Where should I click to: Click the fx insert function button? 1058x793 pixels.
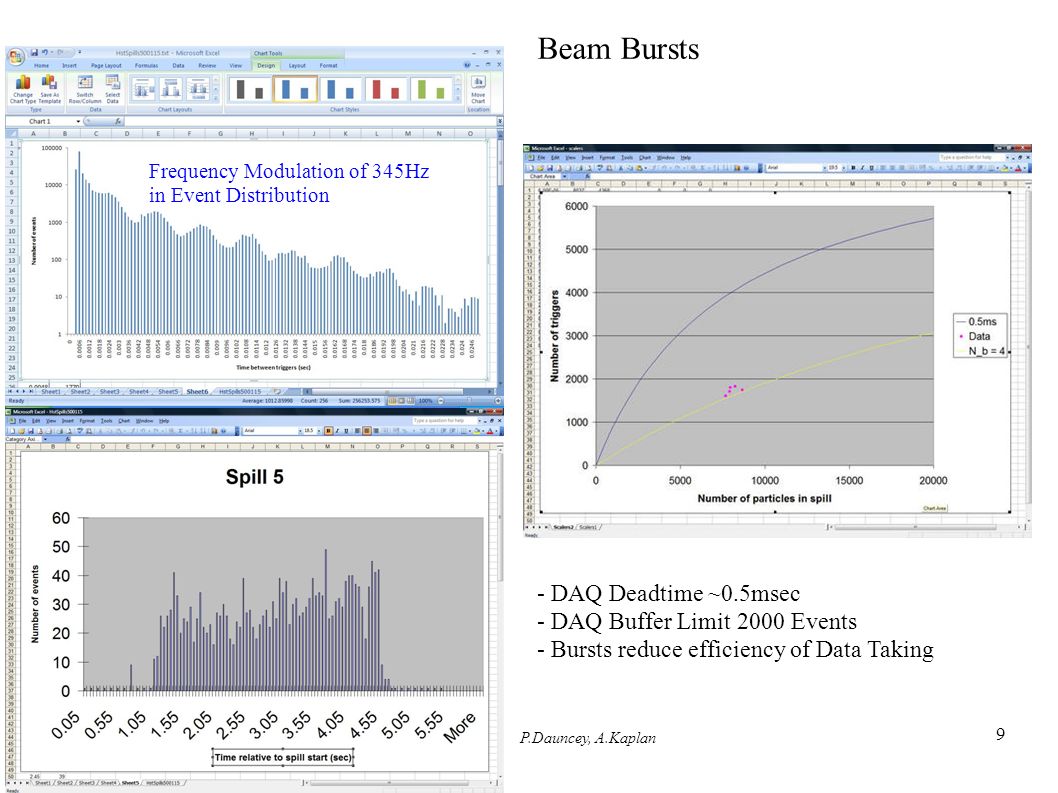tap(118, 121)
